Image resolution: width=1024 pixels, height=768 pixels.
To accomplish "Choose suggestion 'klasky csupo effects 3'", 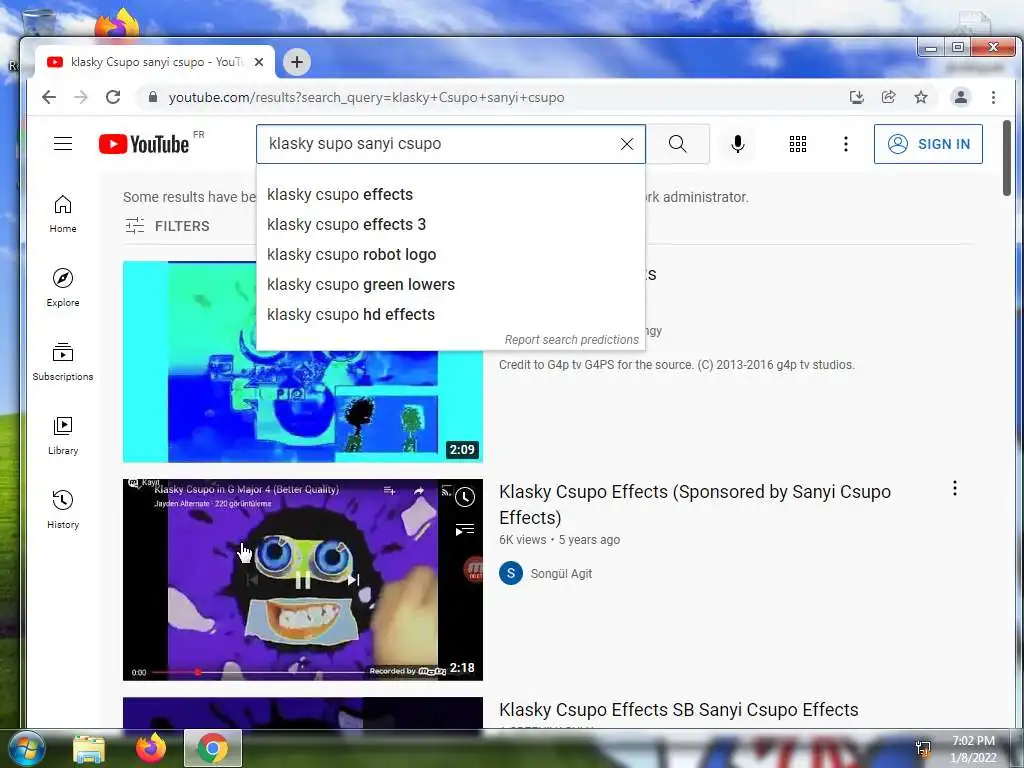I will [451, 225].
